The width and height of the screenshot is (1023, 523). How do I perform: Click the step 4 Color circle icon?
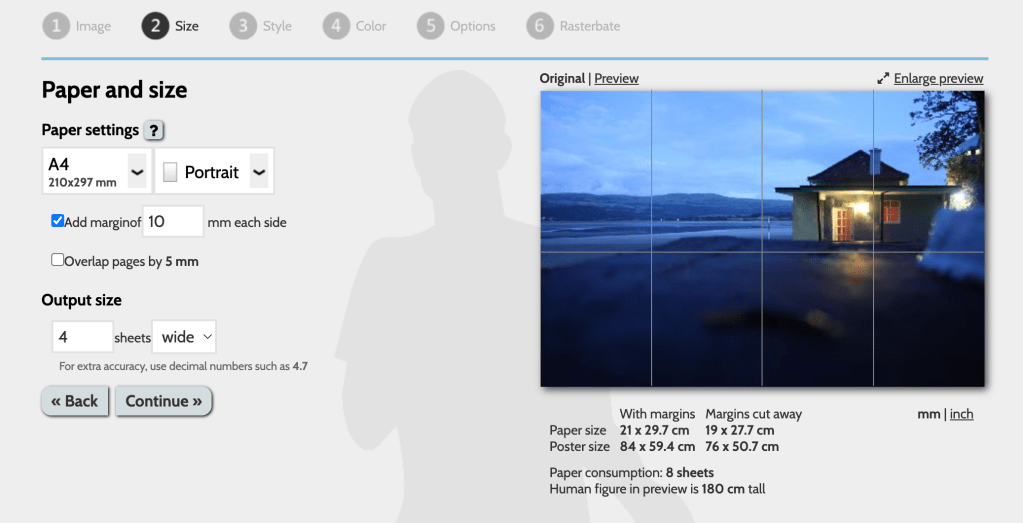pyautogui.click(x=336, y=26)
